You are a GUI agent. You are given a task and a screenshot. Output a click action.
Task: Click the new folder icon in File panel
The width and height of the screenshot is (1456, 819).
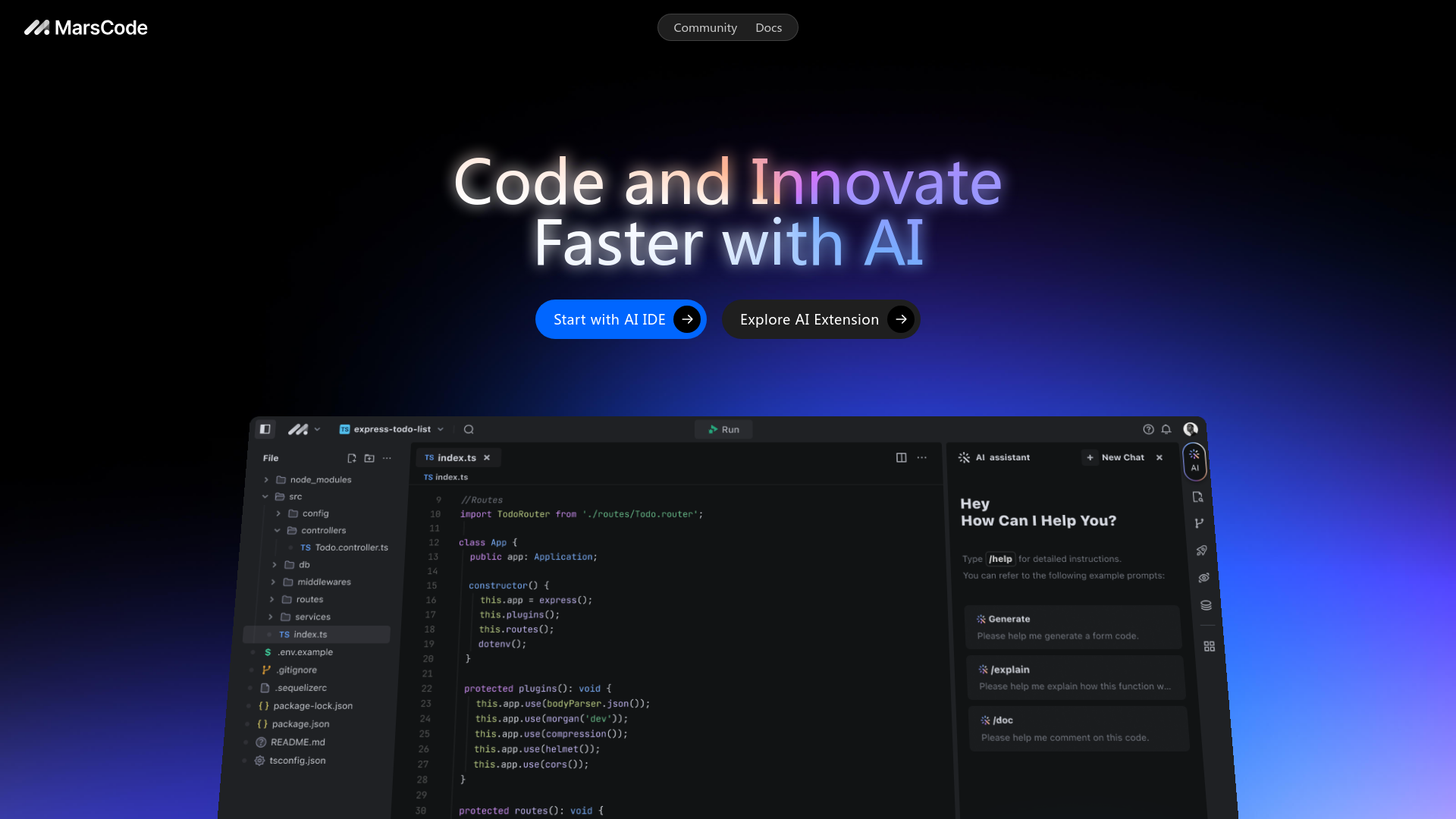point(369,458)
